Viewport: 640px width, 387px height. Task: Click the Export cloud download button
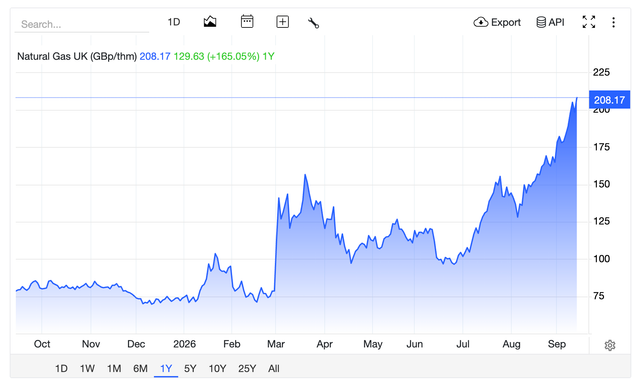coord(497,22)
